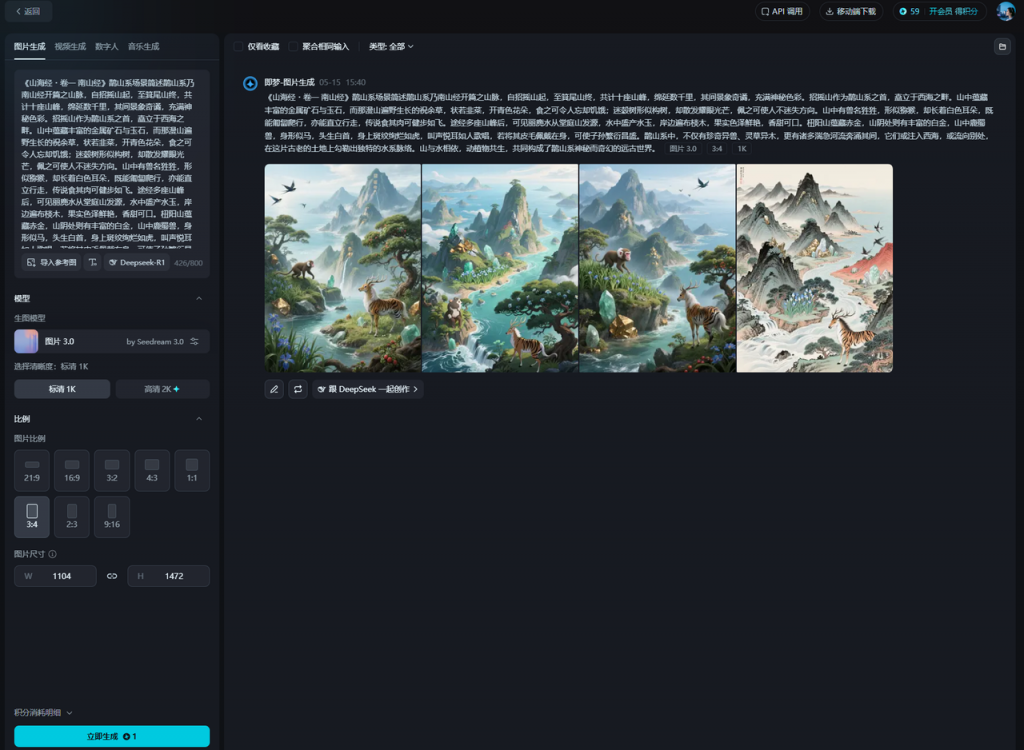Choose the 4:3 aspect ratio
This screenshot has width=1024, height=750.
152,470
